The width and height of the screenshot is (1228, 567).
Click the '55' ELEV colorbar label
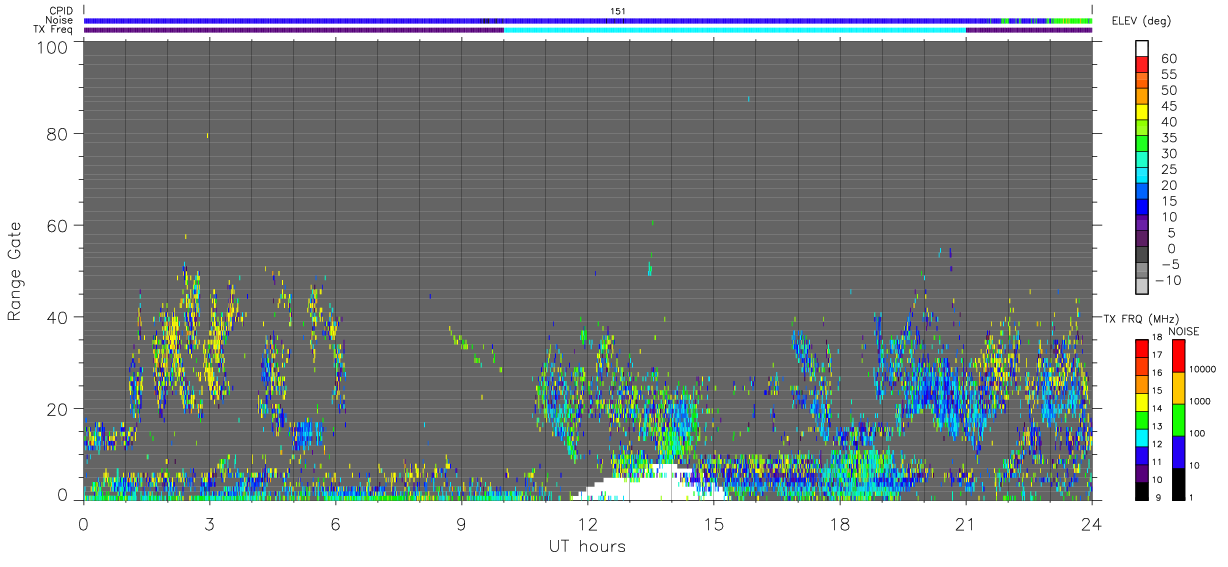[x=1168, y=74]
